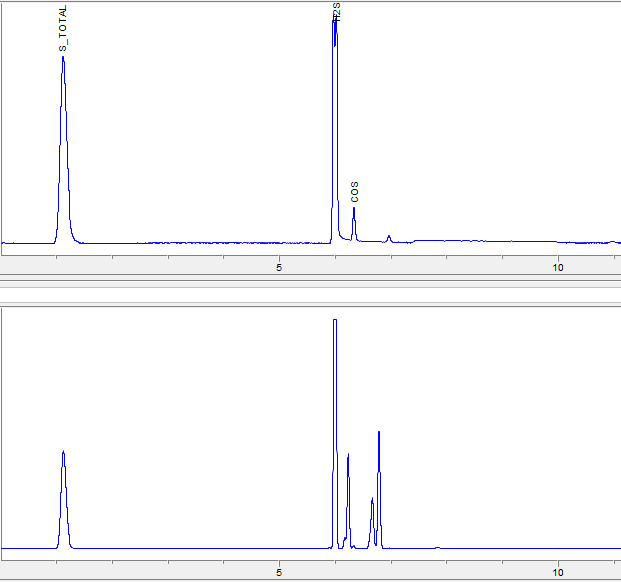Click the tiny unlabeled peak after COS
This screenshot has width=621, height=582.
(389, 238)
